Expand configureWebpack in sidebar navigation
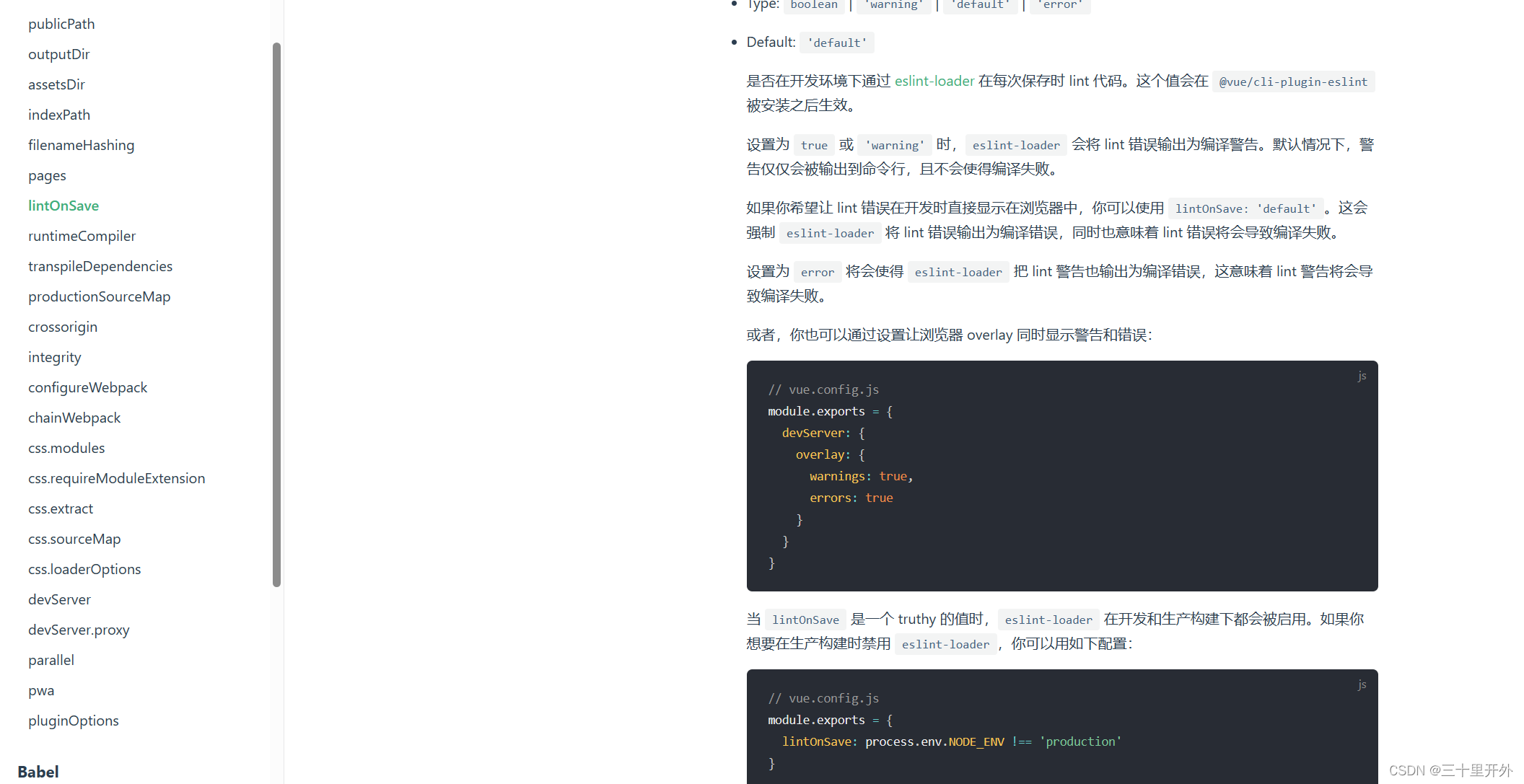The image size is (1524, 784). pyautogui.click(x=88, y=387)
